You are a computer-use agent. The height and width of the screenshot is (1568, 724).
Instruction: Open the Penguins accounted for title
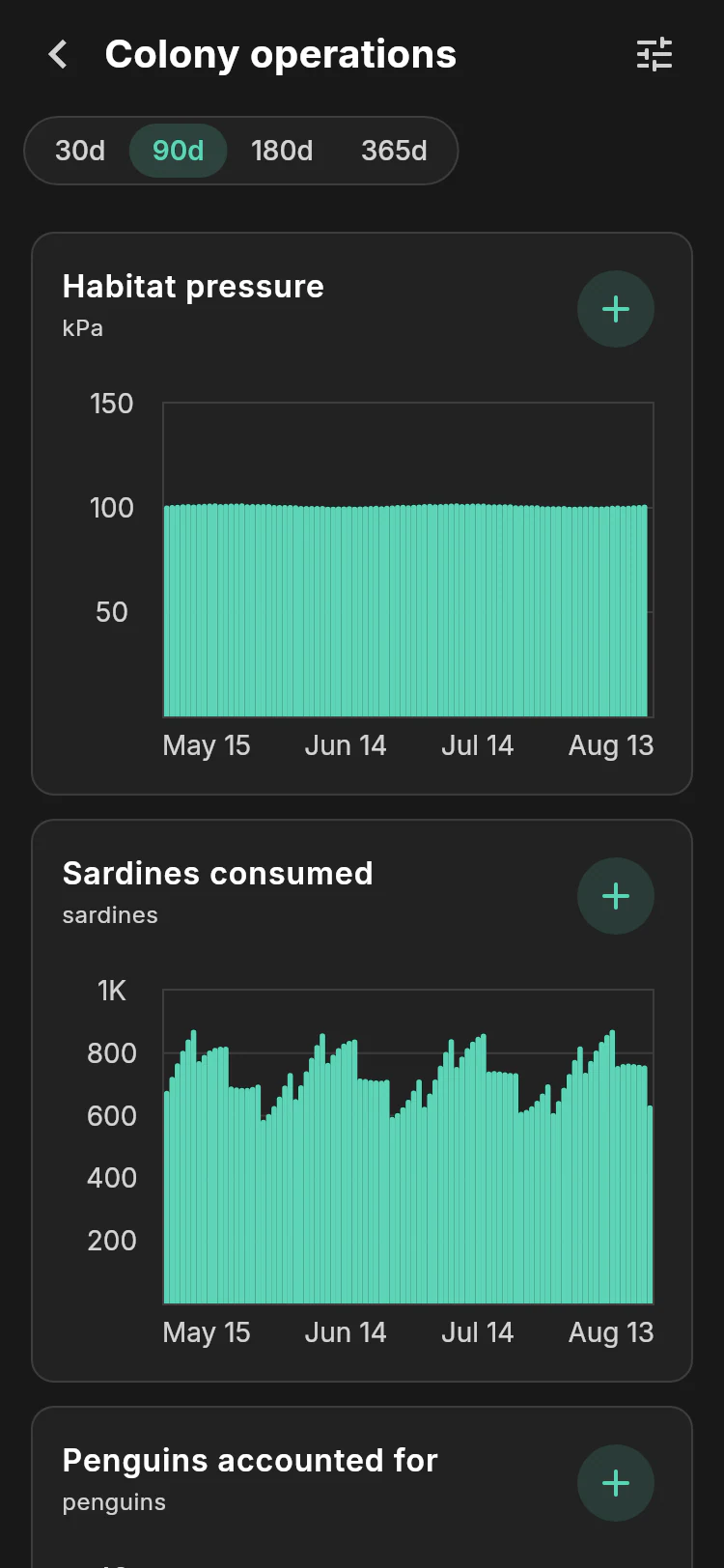coord(250,1461)
